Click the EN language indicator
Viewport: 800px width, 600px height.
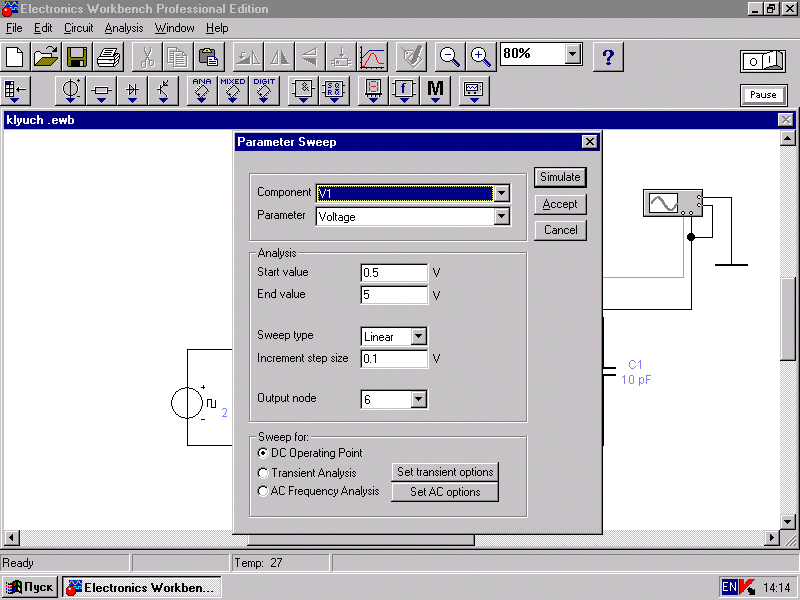pyautogui.click(x=729, y=587)
